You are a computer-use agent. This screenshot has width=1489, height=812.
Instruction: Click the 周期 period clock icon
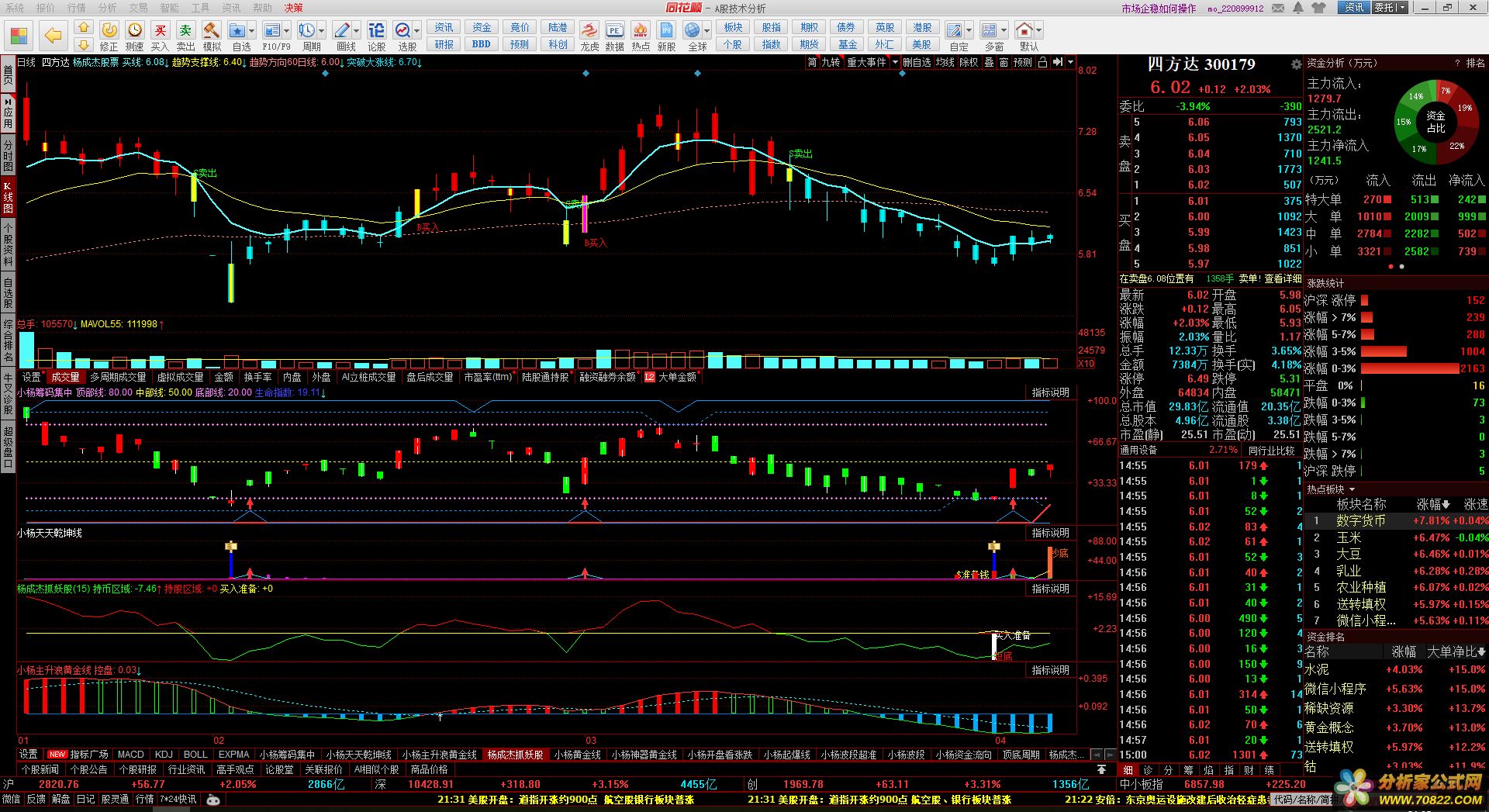point(307,30)
